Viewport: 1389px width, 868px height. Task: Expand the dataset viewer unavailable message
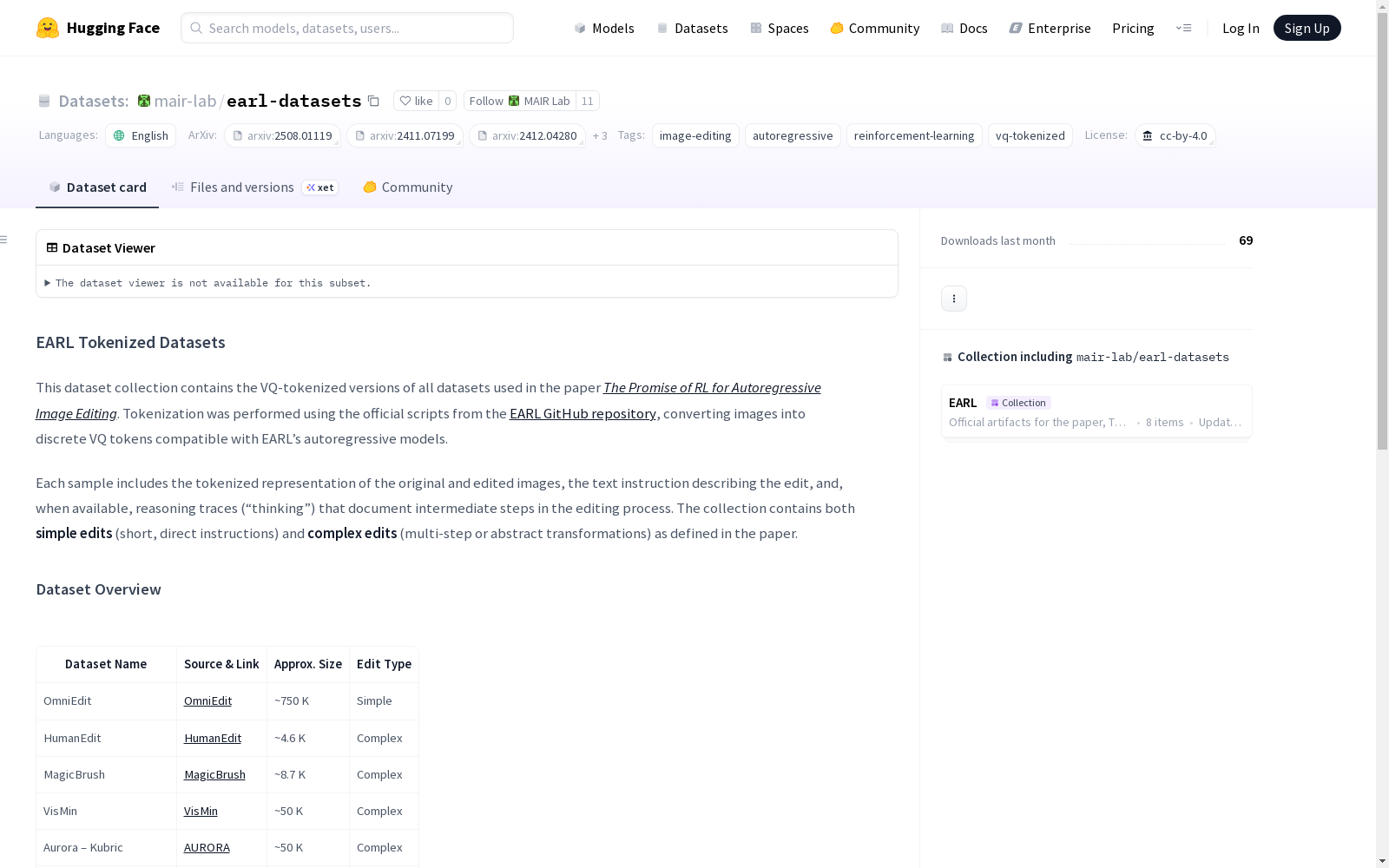[x=208, y=283]
